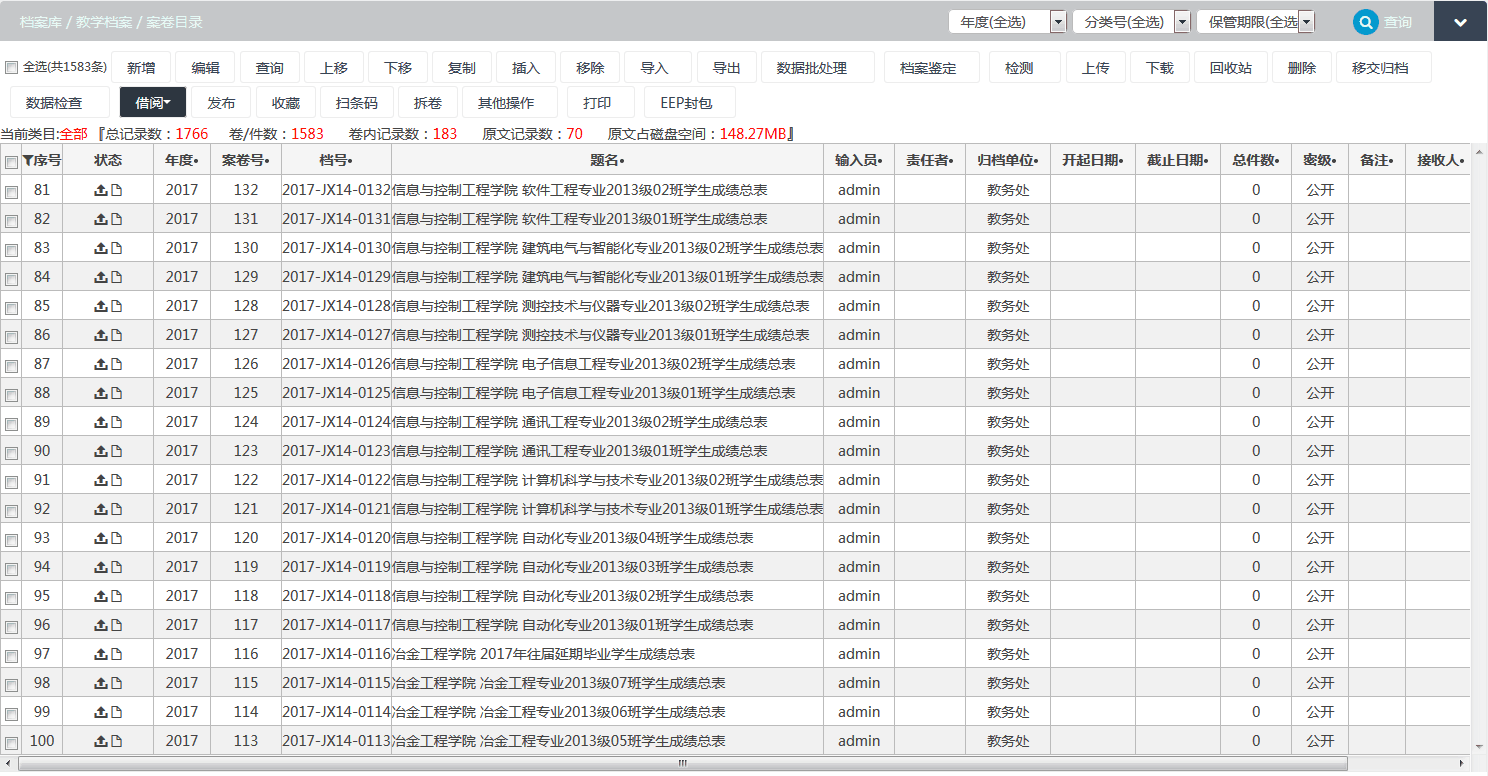The height and width of the screenshot is (776, 1488).
Task: Open the 保管期限(全选) dropdown
Action: pyautogui.click(x=1255, y=22)
